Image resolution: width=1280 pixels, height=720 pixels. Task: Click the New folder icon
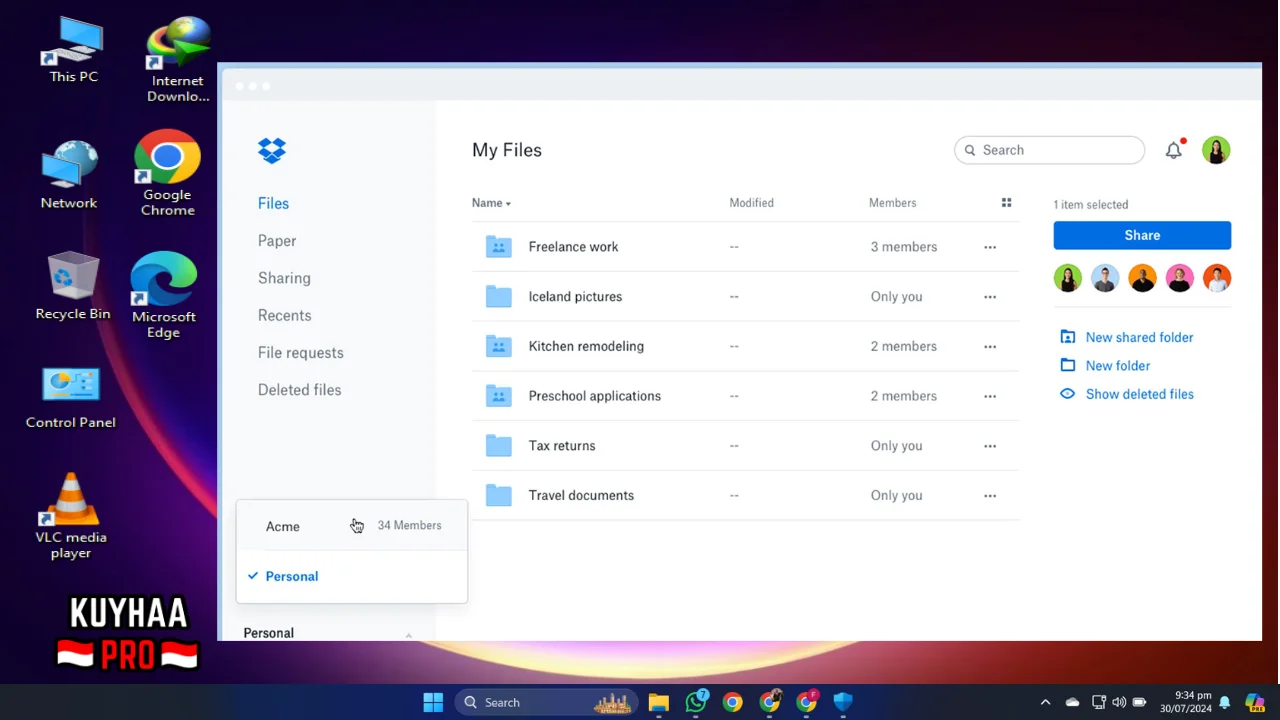coord(1068,365)
